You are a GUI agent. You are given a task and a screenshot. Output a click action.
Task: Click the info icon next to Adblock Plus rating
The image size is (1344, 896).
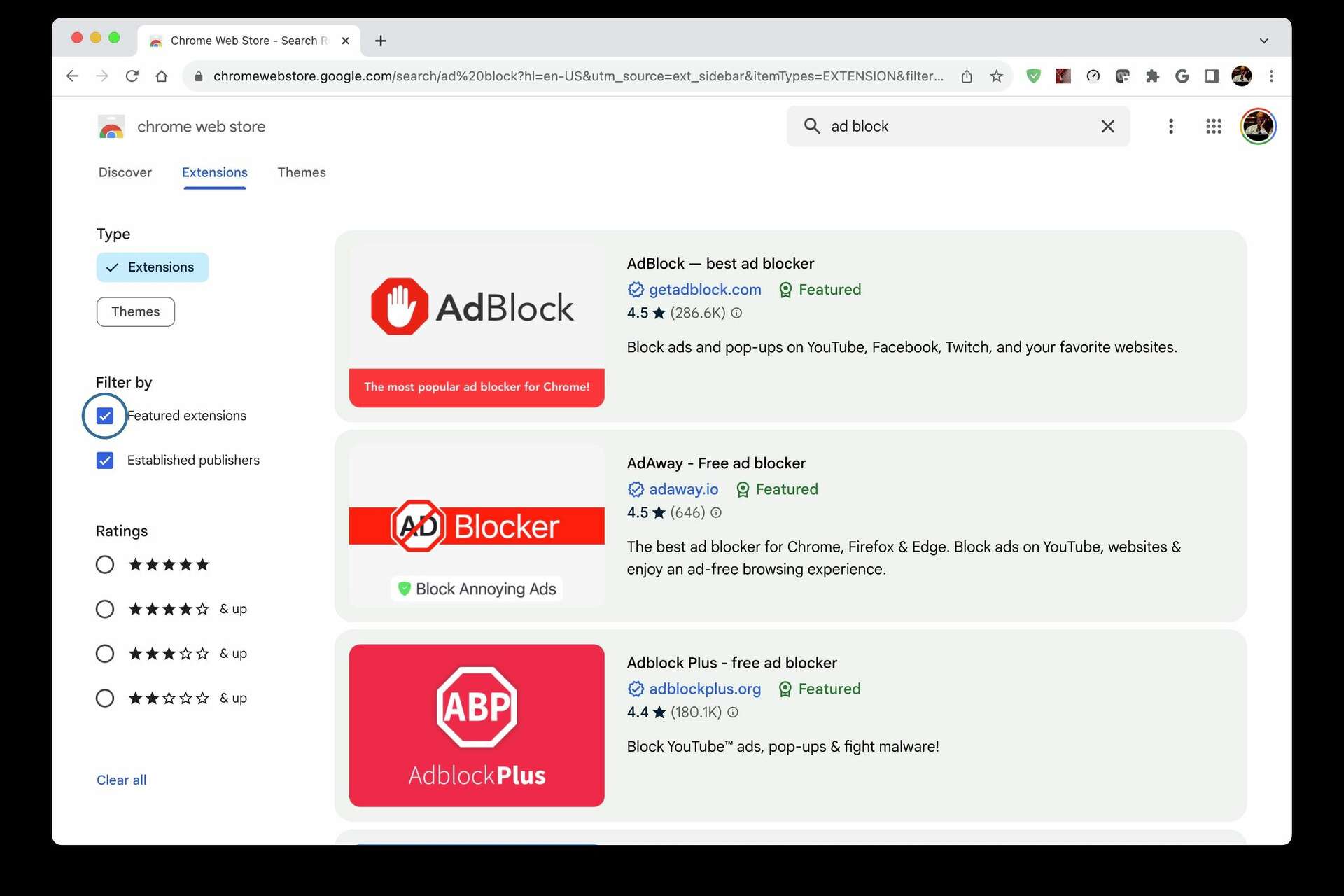(x=733, y=712)
